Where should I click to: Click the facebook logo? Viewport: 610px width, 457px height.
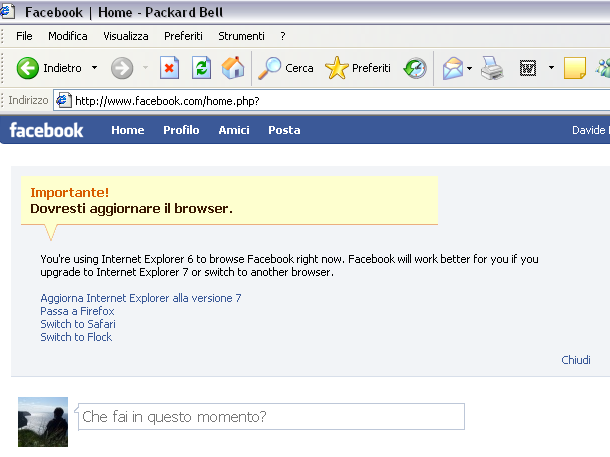coord(46,130)
